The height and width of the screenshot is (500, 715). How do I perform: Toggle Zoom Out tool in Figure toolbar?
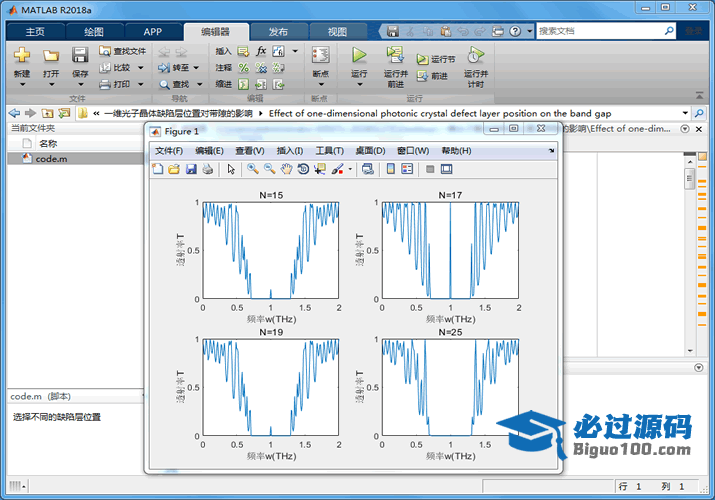click(269, 169)
